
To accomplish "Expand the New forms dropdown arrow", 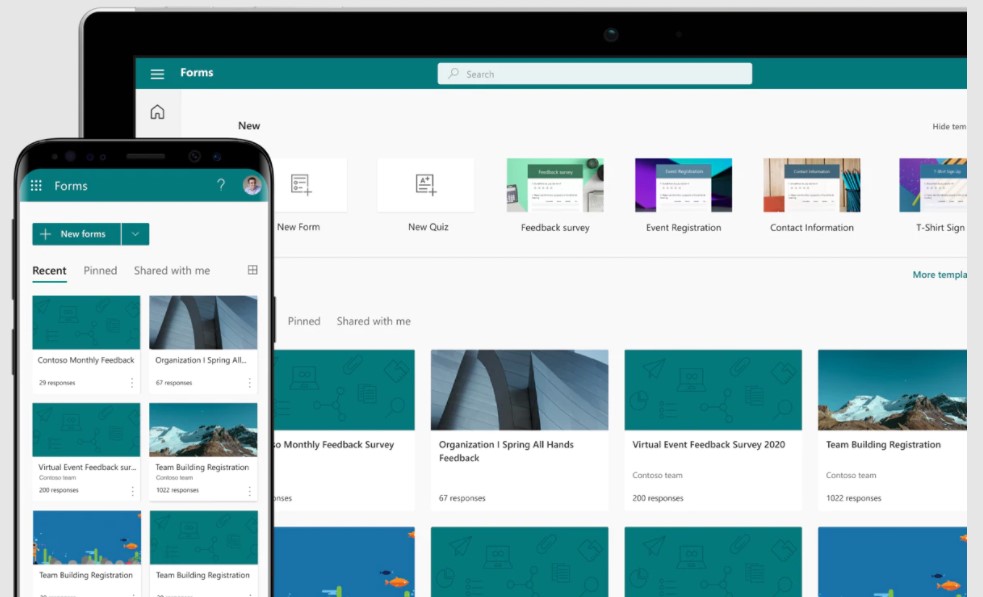I will coord(135,234).
